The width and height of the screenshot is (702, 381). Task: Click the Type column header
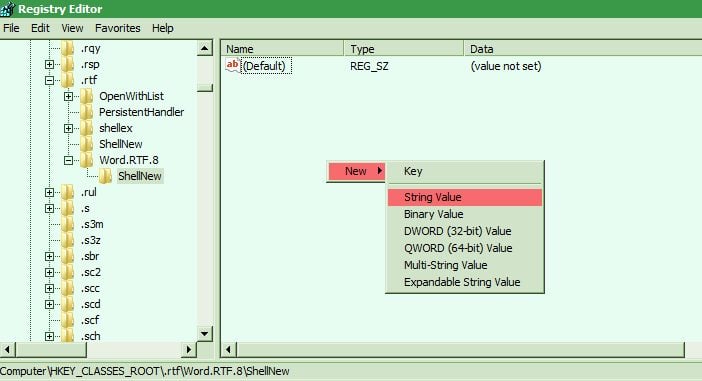pyautogui.click(x=404, y=49)
